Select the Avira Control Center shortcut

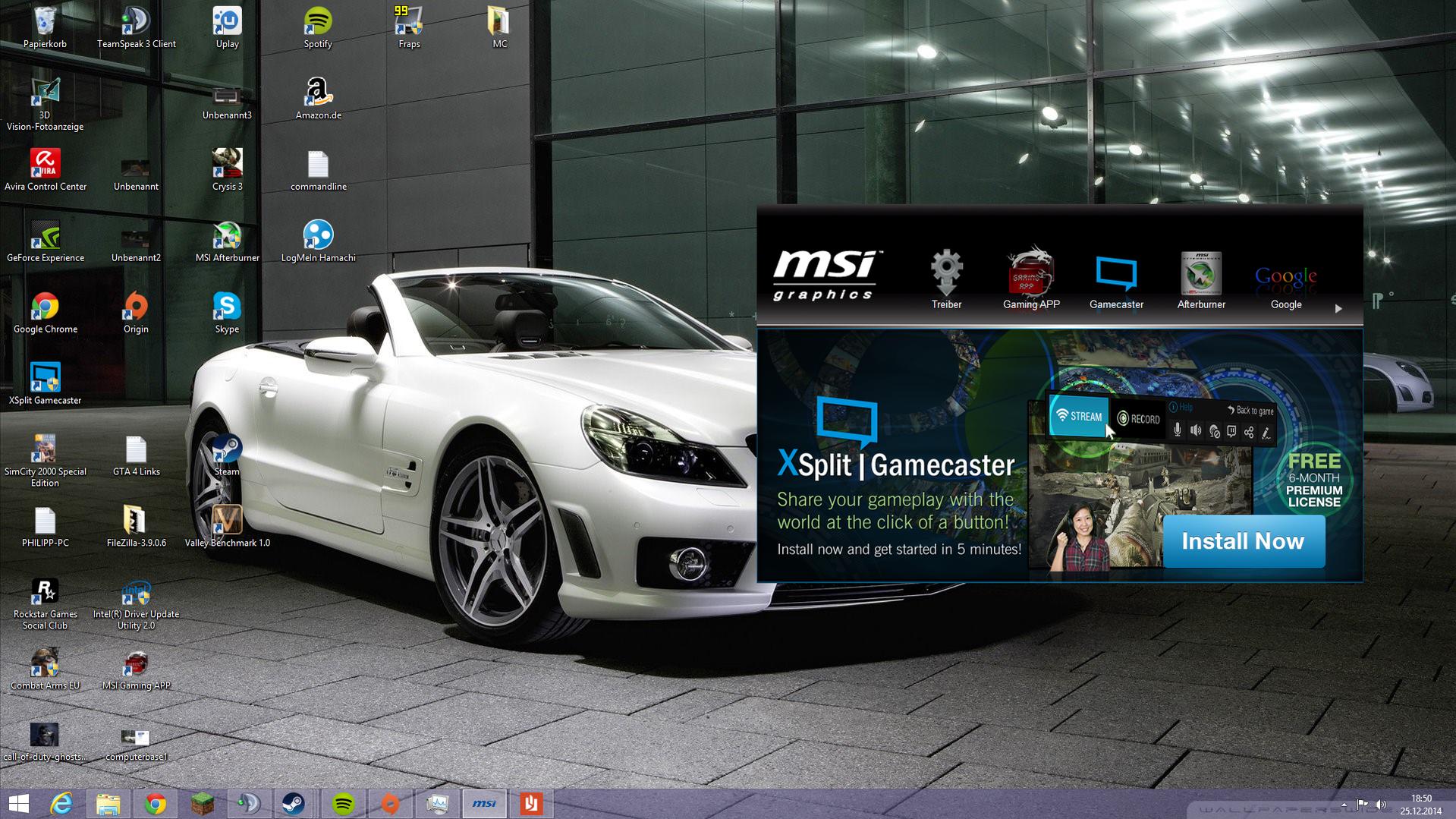point(45,170)
